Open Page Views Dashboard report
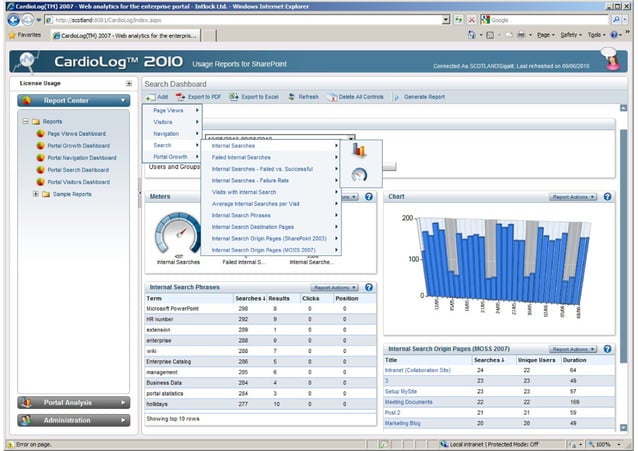The image size is (638, 451). 76,134
